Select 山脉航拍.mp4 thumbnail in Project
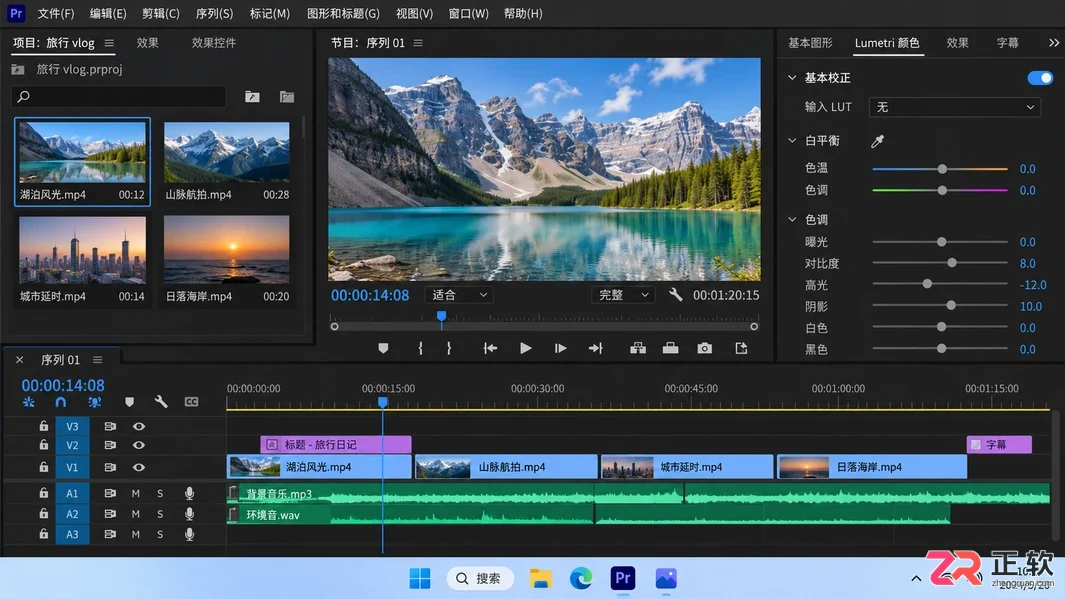The width and height of the screenshot is (1065, 599). point(227,152)
